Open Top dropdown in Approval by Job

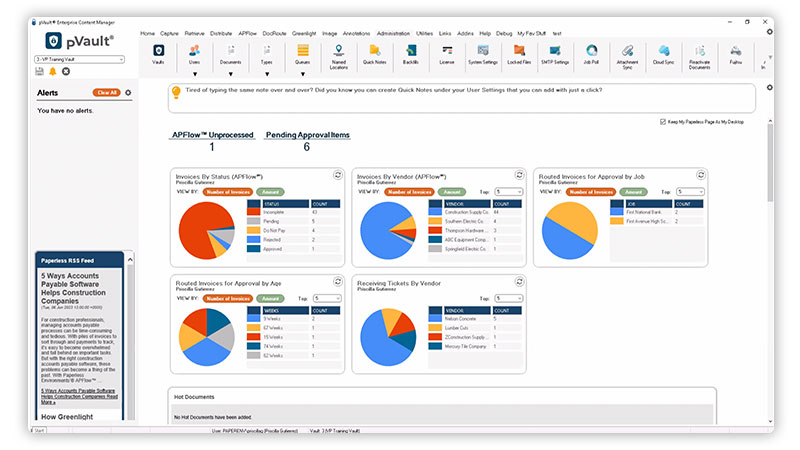click(690, 192)
